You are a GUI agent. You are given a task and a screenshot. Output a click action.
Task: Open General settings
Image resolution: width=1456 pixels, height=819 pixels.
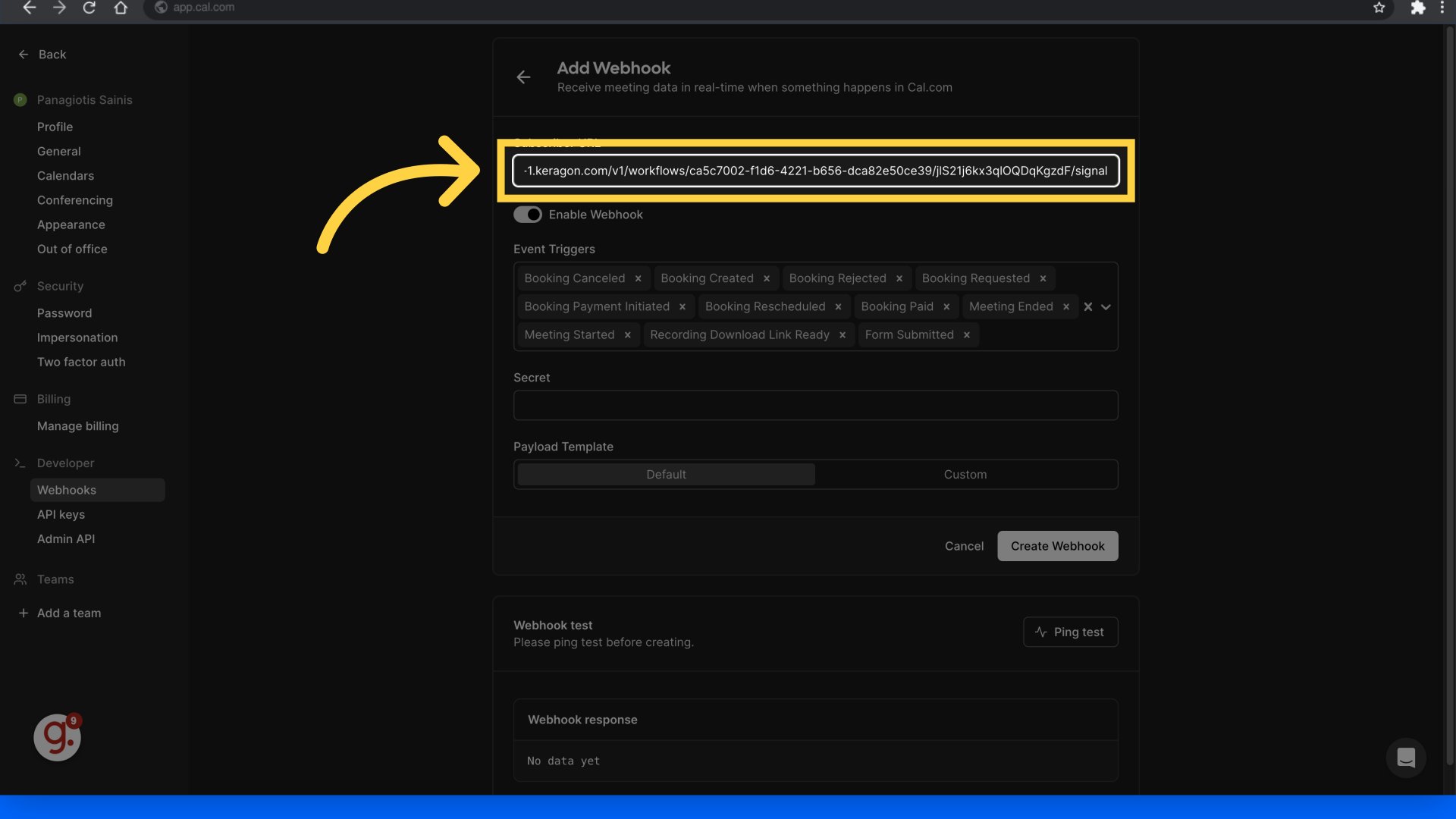(58, 151)
